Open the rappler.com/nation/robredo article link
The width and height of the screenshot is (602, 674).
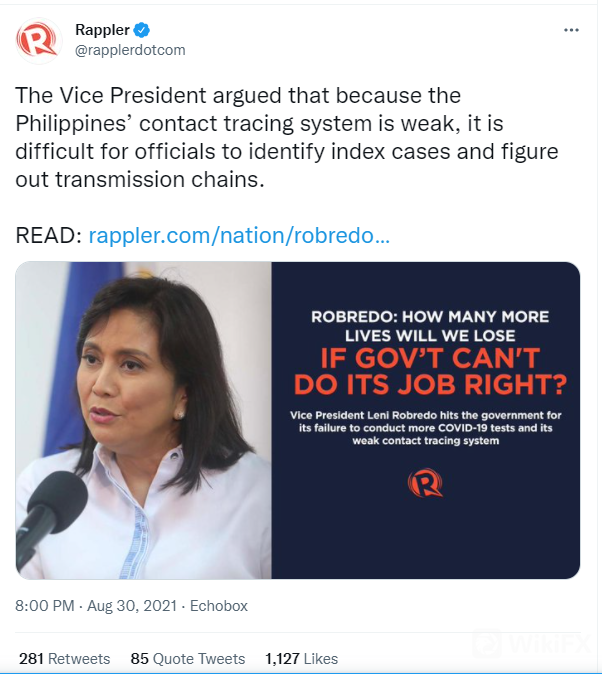point(239,236)
